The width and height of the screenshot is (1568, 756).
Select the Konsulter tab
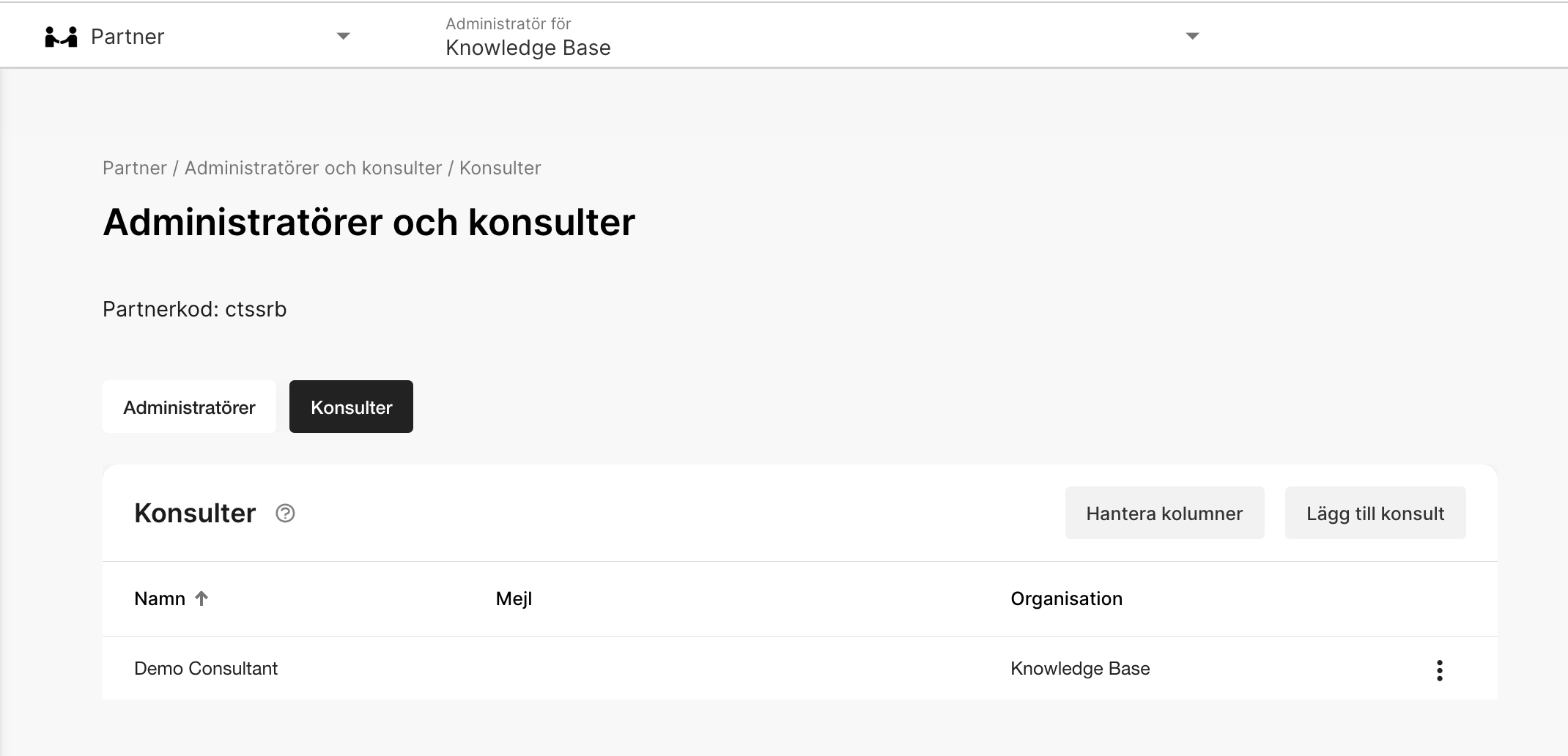[x=351, y=407]
